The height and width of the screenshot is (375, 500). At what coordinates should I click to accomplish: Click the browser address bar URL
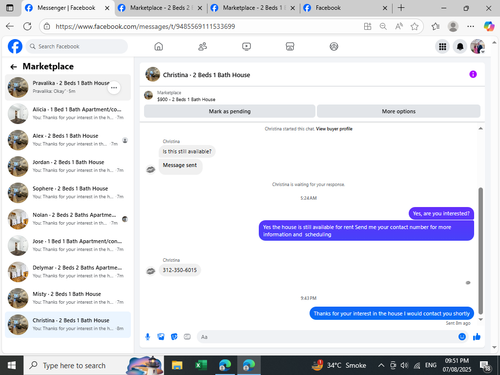click(145, 26)
